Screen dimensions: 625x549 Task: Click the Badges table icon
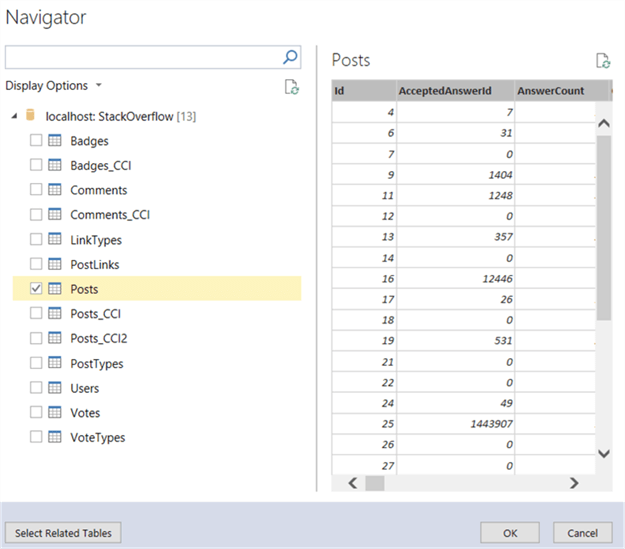point(55,140)
